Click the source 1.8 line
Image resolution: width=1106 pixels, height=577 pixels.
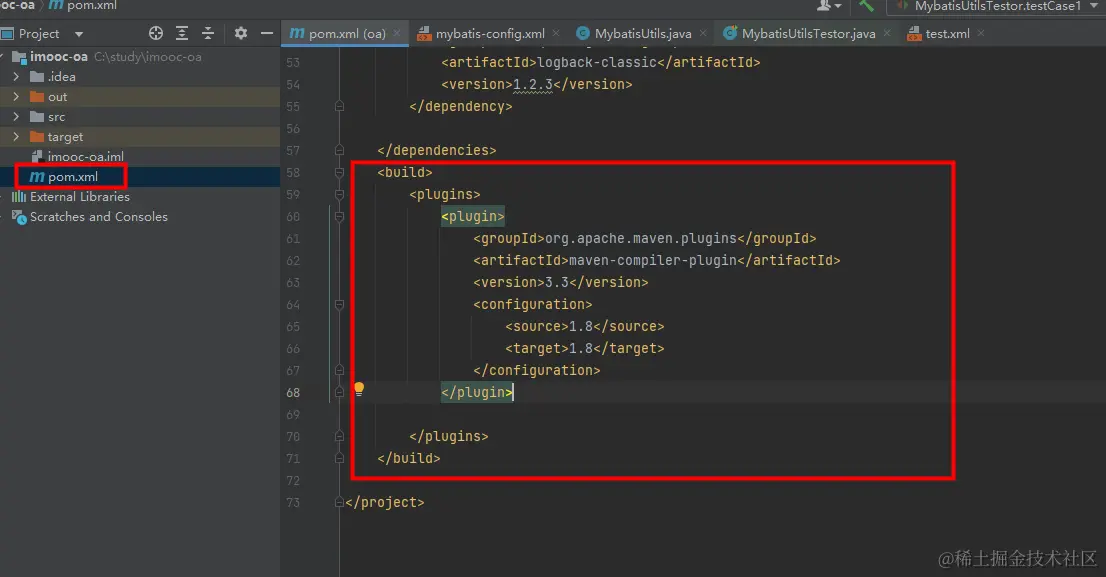pyautogui.click(x=585, y=327)
